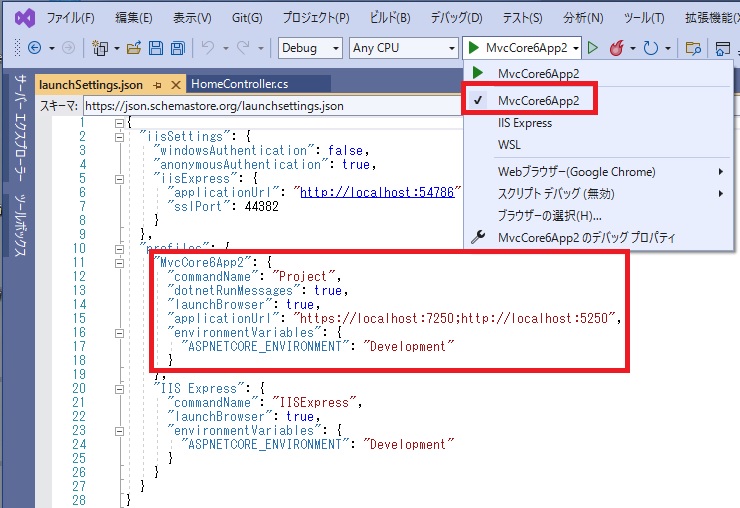Image resolution: width=740 pixels, height=508 pixels.
Task: Open the Debug configuration dropdown
Action: [x=310, y=48]
